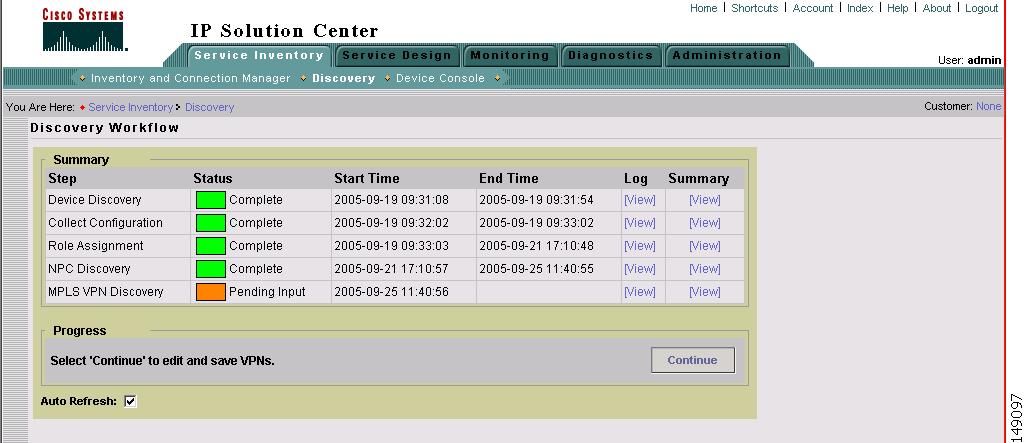Select the 'Device Discovery' step cell
Screen dimensions: 1024x443
[x=118, y=200]
